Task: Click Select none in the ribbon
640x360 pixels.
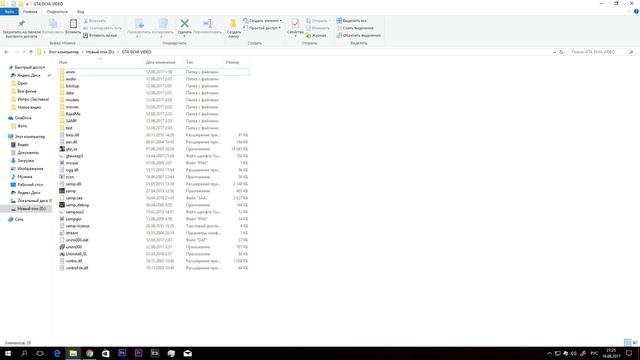Action: [x=355, y=28]
